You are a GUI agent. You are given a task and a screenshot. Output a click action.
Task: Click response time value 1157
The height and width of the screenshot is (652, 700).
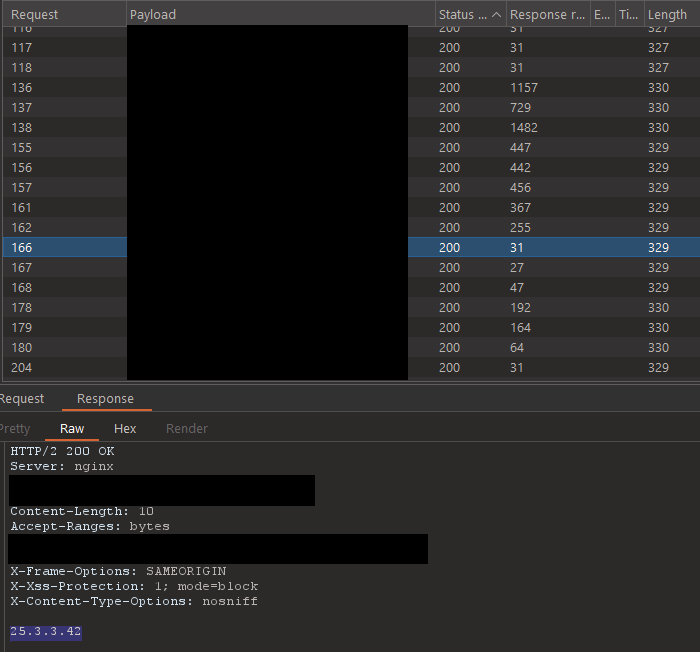(524, 88)
